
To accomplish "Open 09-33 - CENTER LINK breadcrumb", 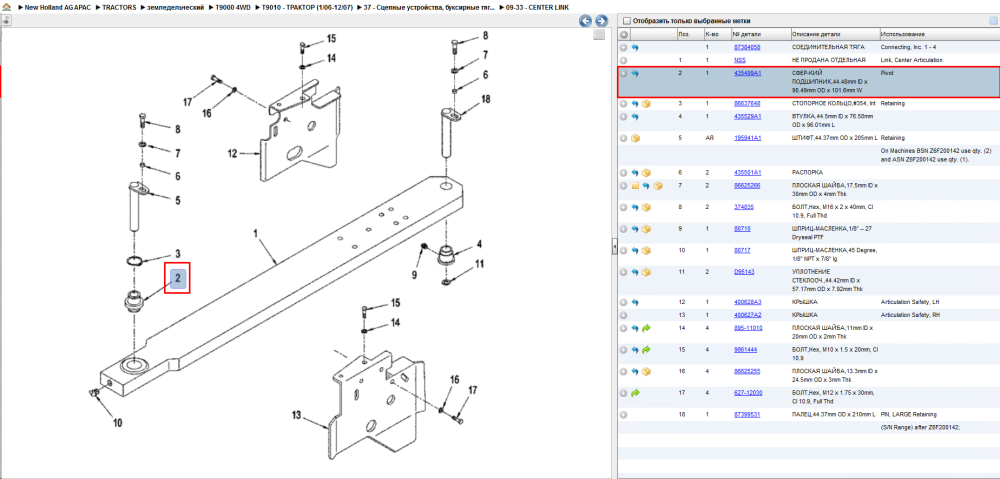I will pos(536,6).
